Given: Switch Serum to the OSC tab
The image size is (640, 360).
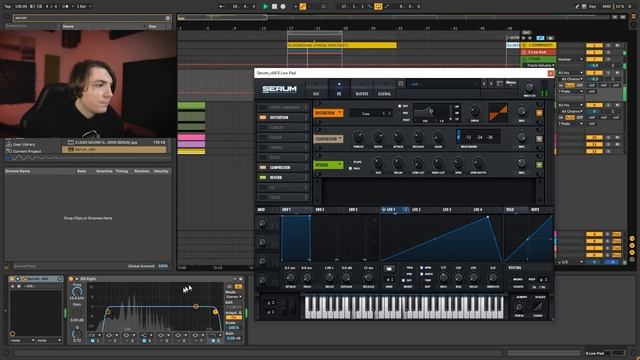Looking at the screenshot, I should pyautogui.click(x=316, y=89).
